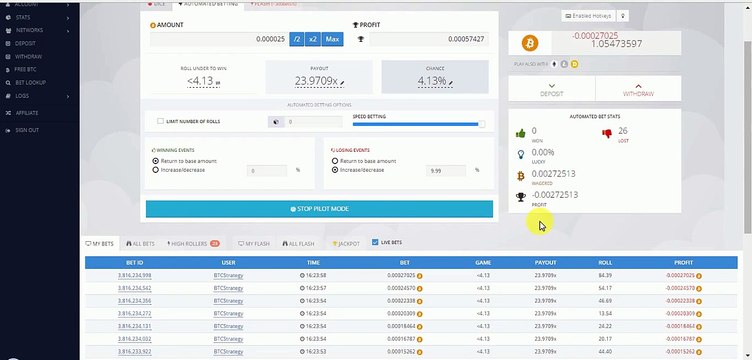The width and height of the screenshot is (752, 360).
Task: Double the bet amount with x2
Action: tap(313, 39)
